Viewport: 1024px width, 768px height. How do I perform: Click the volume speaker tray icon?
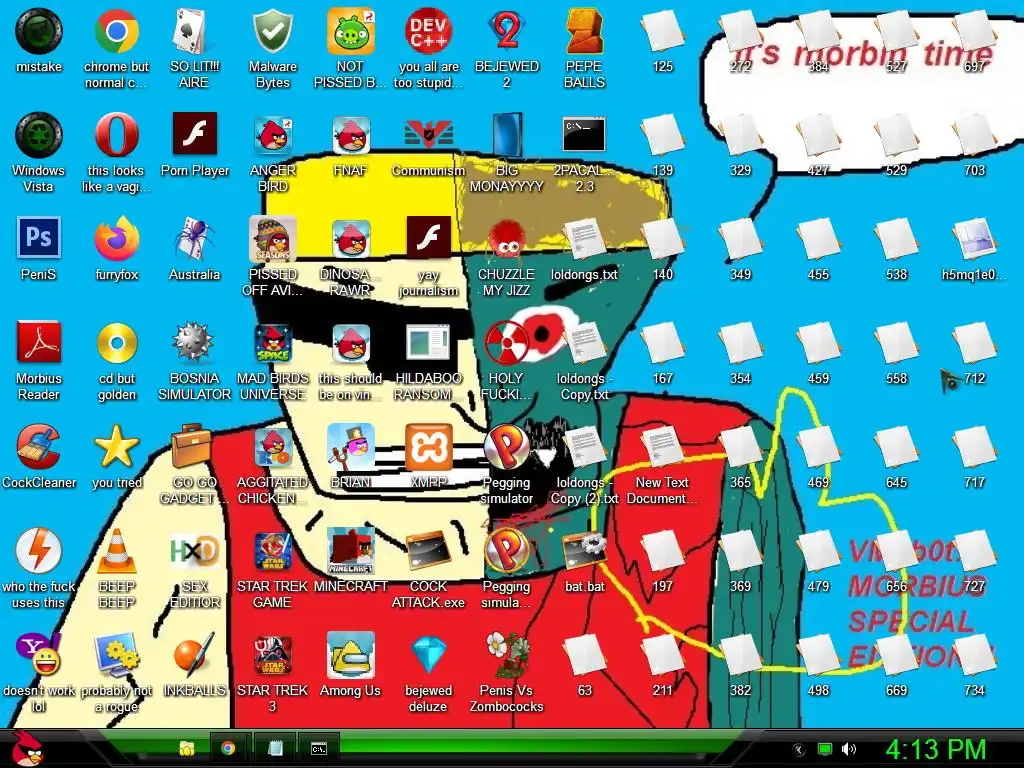point(849,749)
